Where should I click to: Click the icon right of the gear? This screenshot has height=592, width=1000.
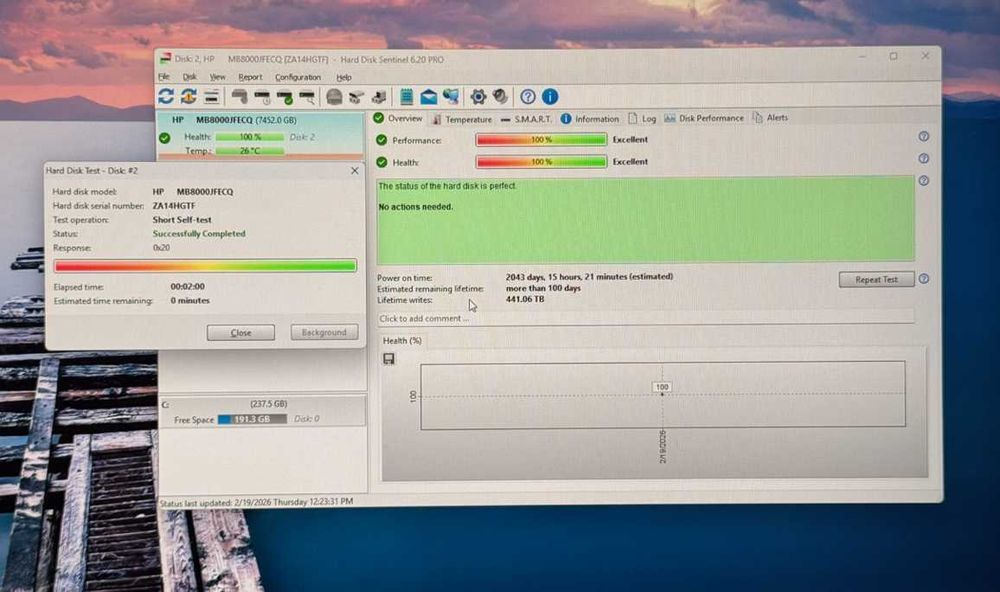501,97
